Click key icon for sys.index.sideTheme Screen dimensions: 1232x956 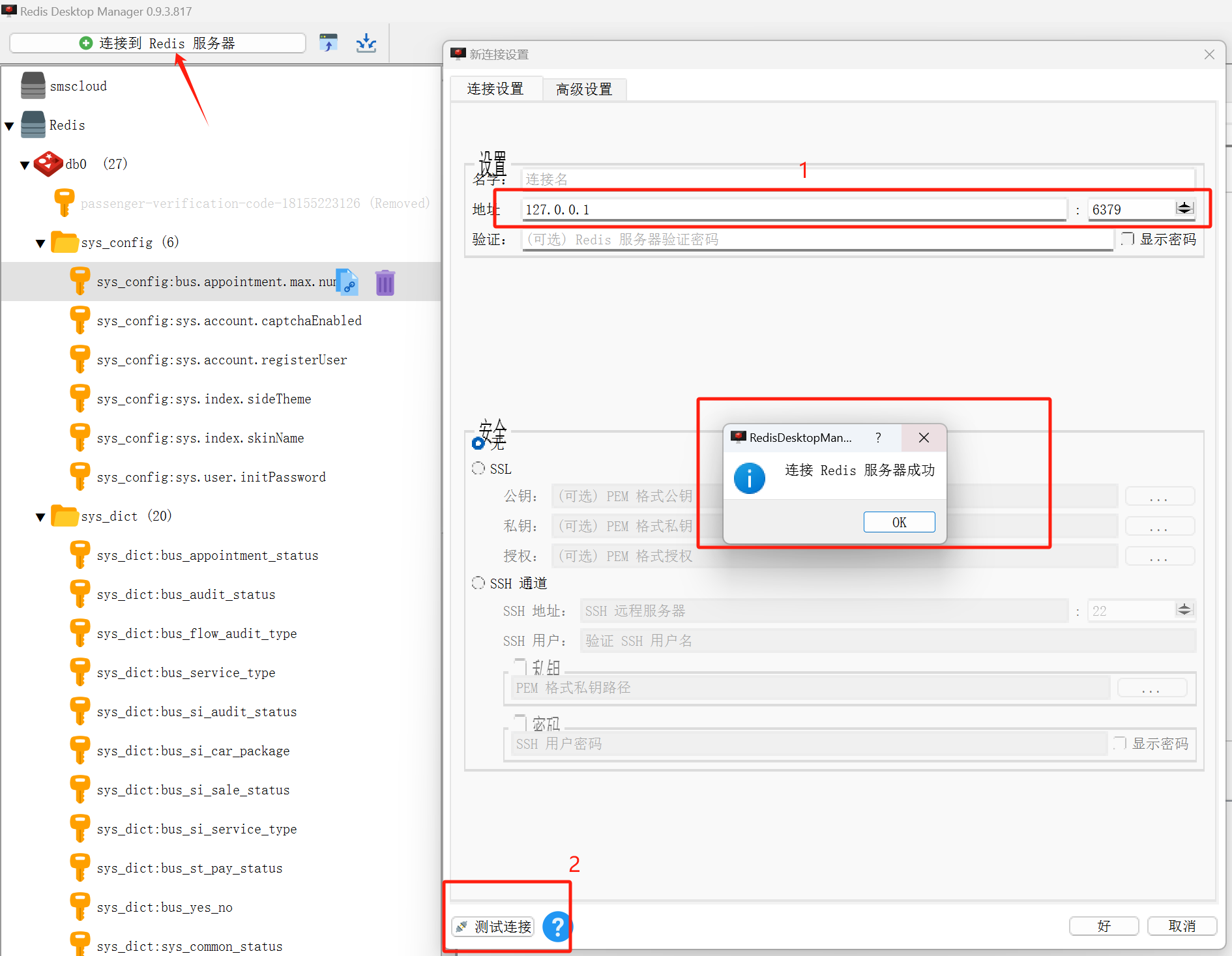click(x=80, y=398)
